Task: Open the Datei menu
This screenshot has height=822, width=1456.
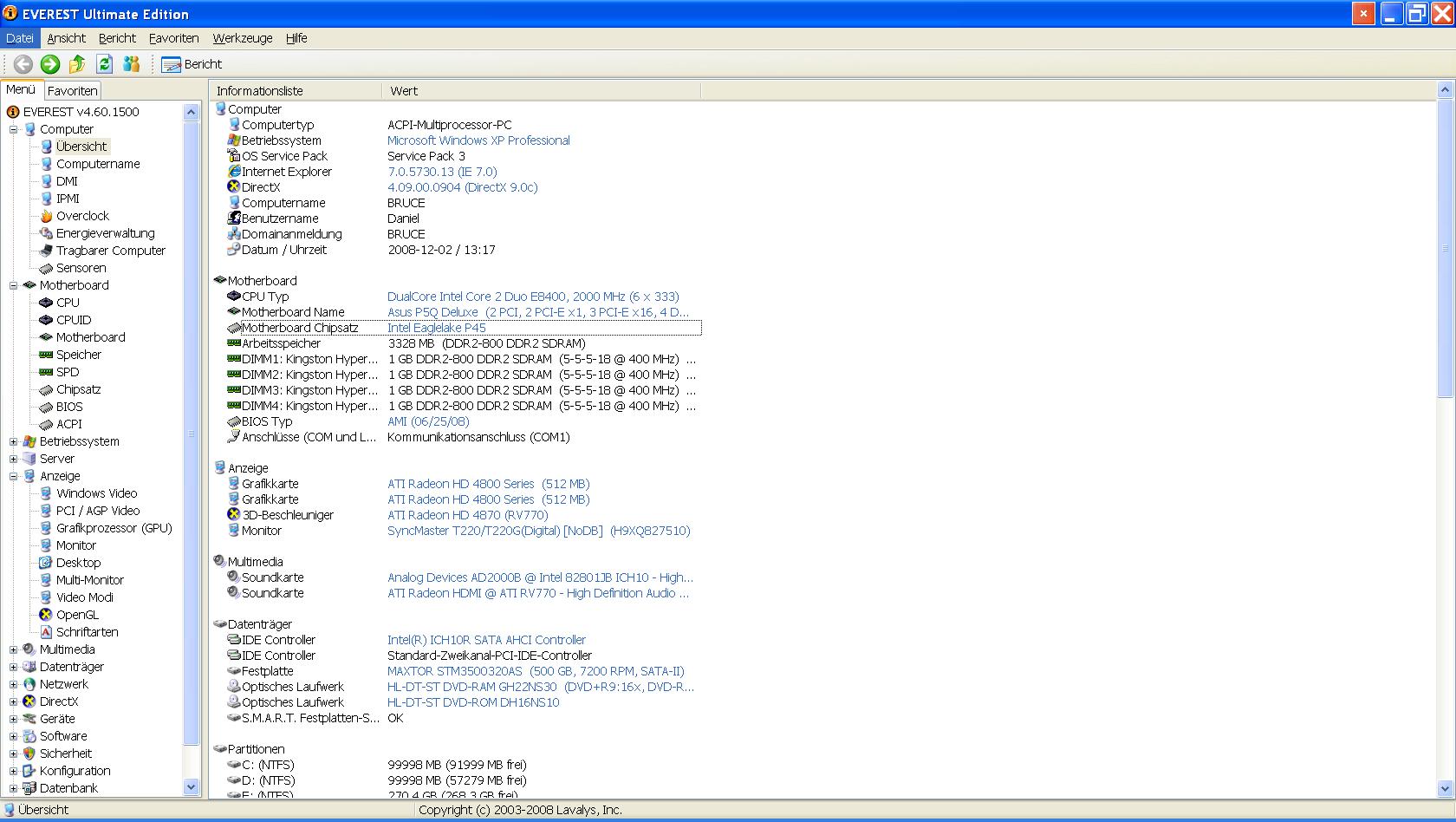Action: point(20,38)
